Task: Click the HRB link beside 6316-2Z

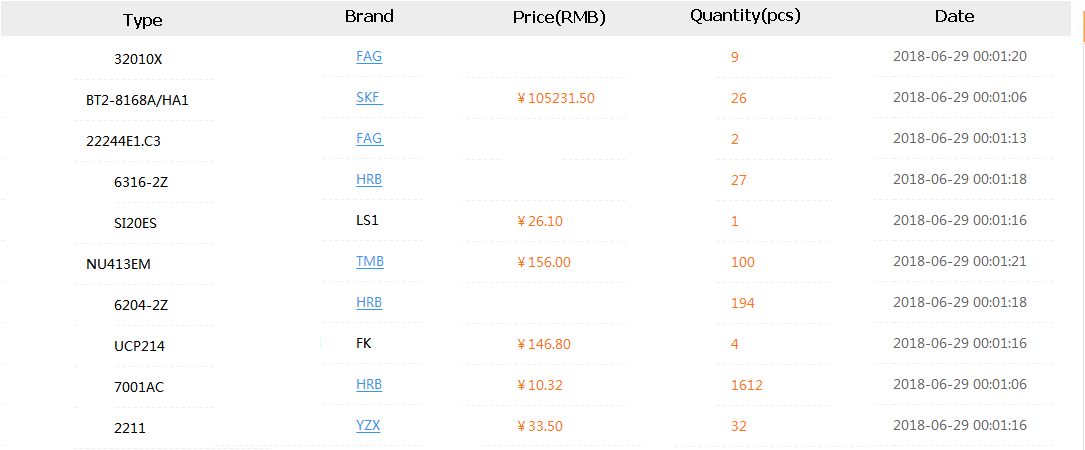Action: point(369,180)
